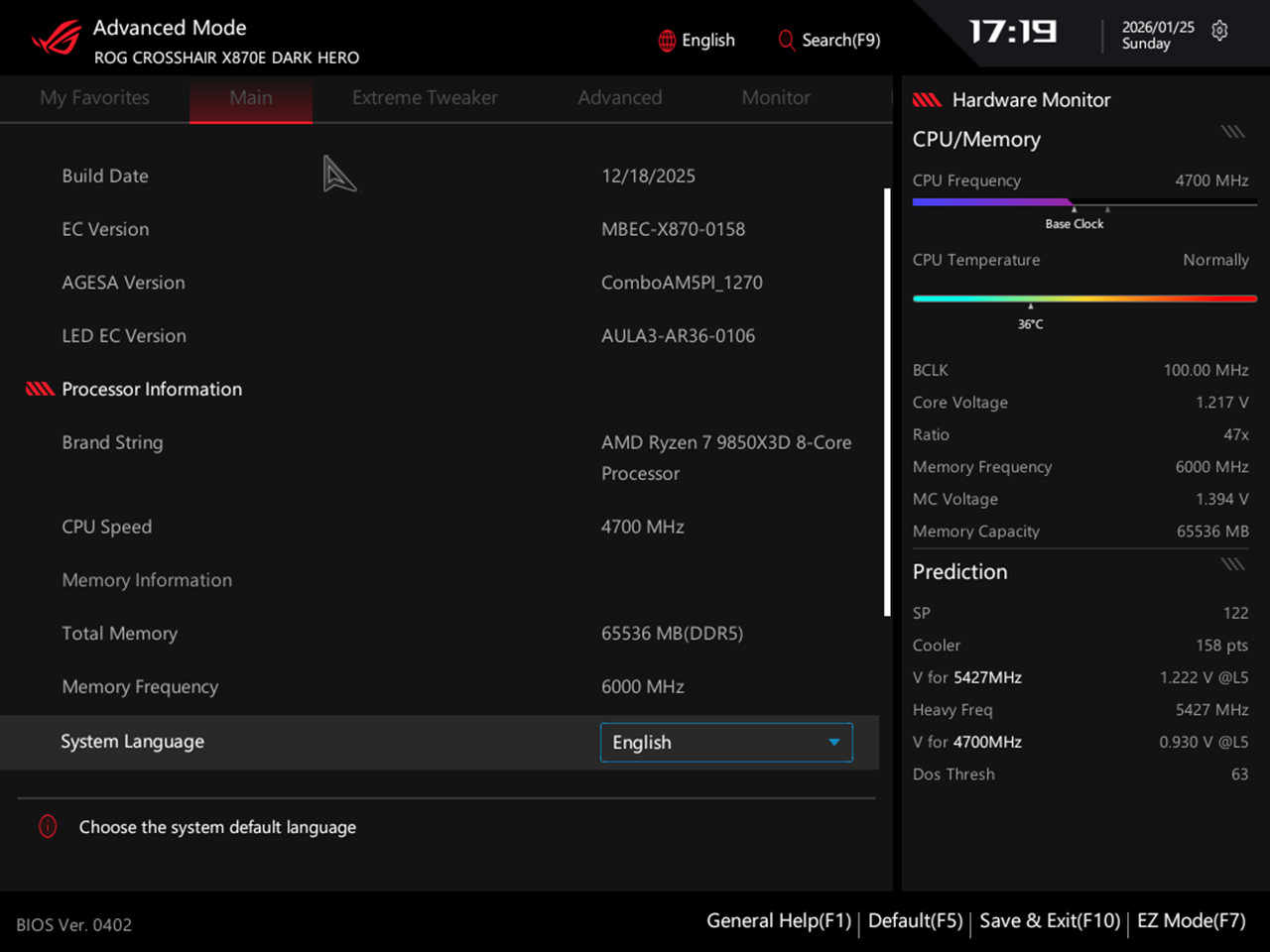
Task: Click the 65536 MB(DDR5) value
Action: 672,634
